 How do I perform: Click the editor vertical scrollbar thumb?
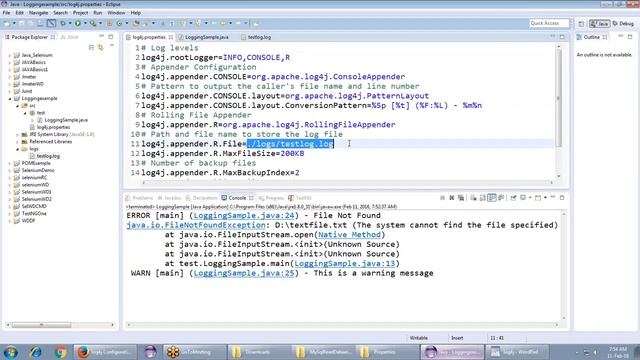(558, 98)
